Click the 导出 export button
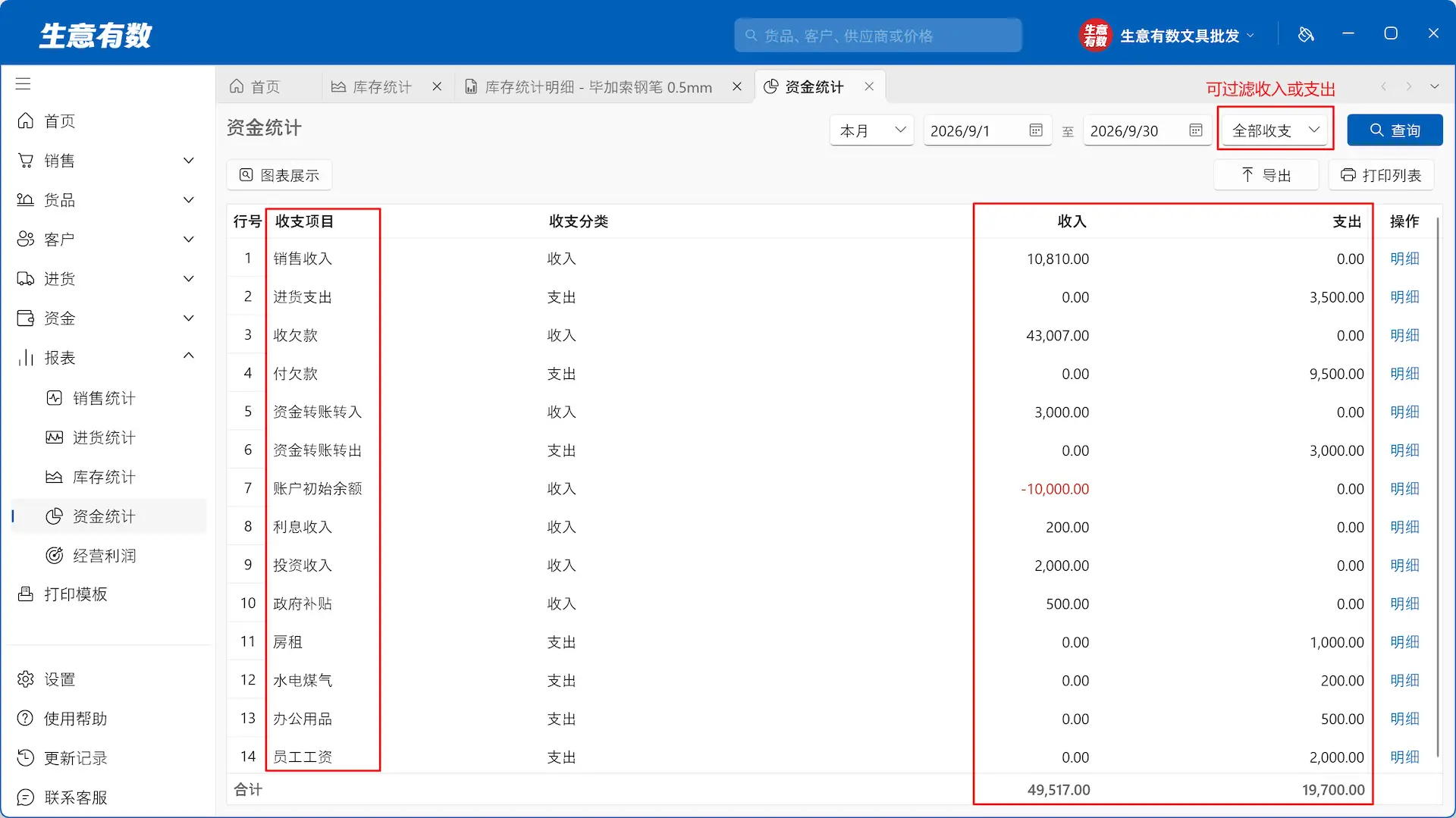The width and height of the screenshot is (1456, 818). [x=1266, y=175]
